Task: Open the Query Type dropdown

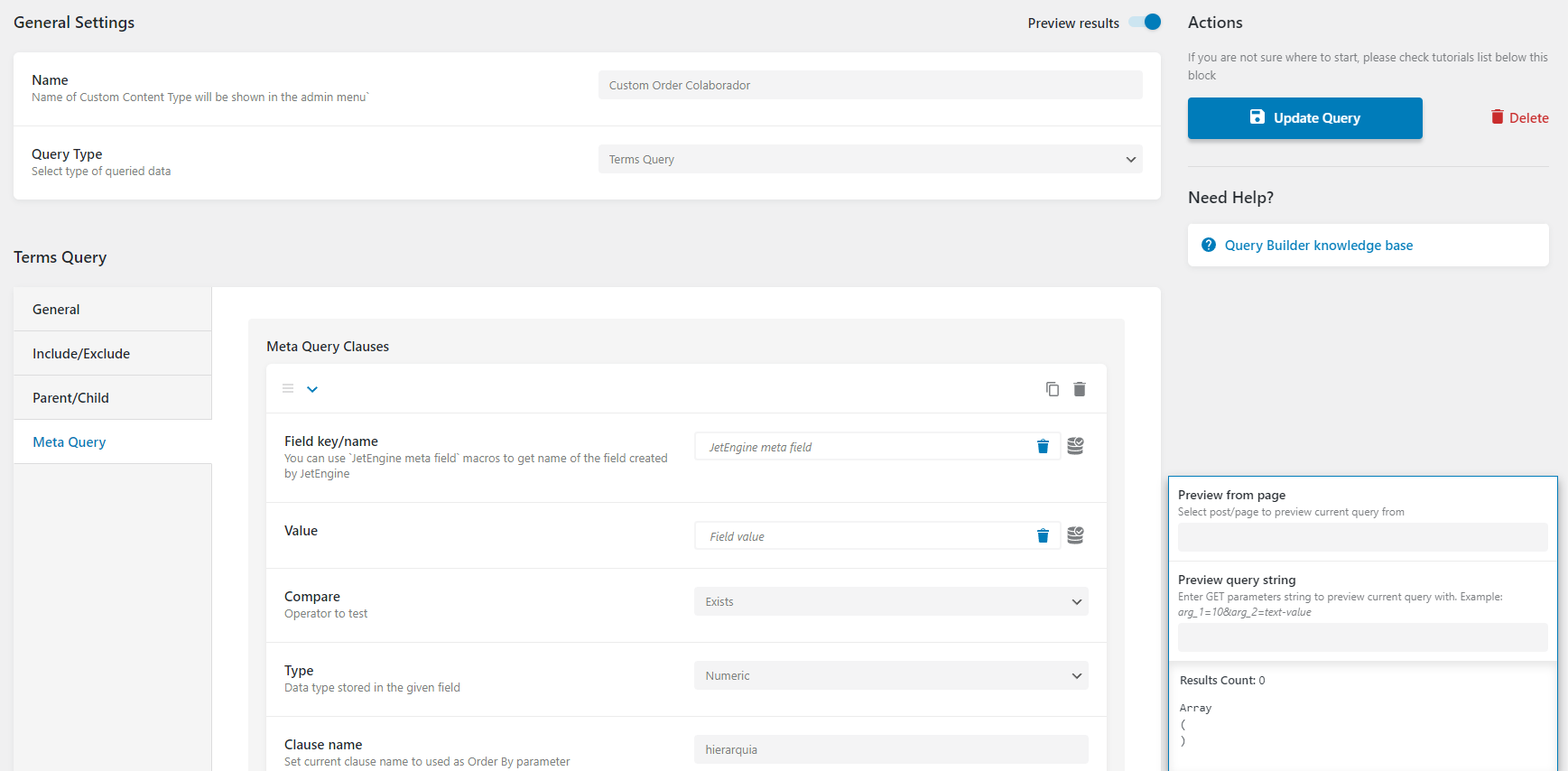Action: coord(870,159)
